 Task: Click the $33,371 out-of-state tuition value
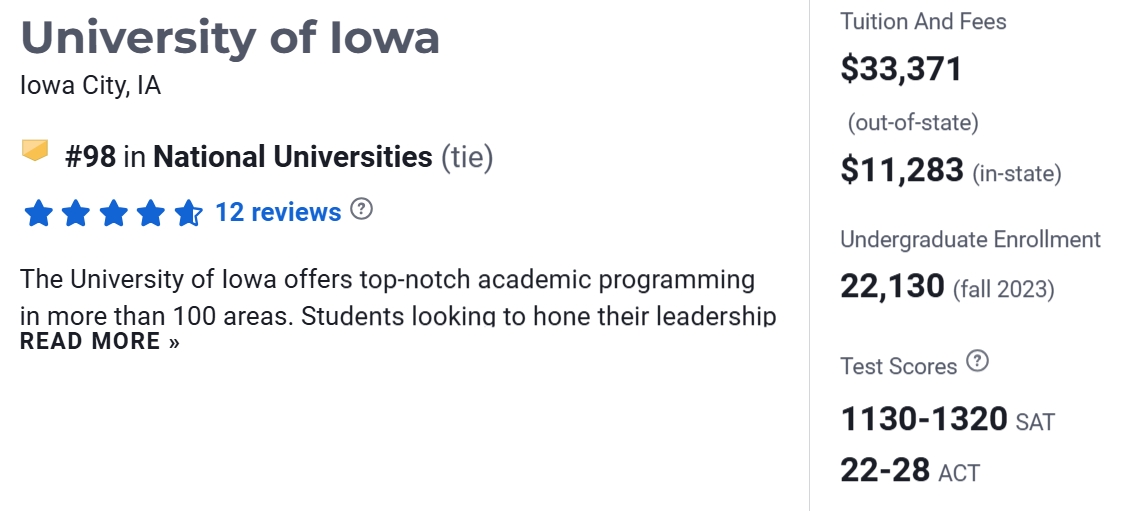[901, 69]
